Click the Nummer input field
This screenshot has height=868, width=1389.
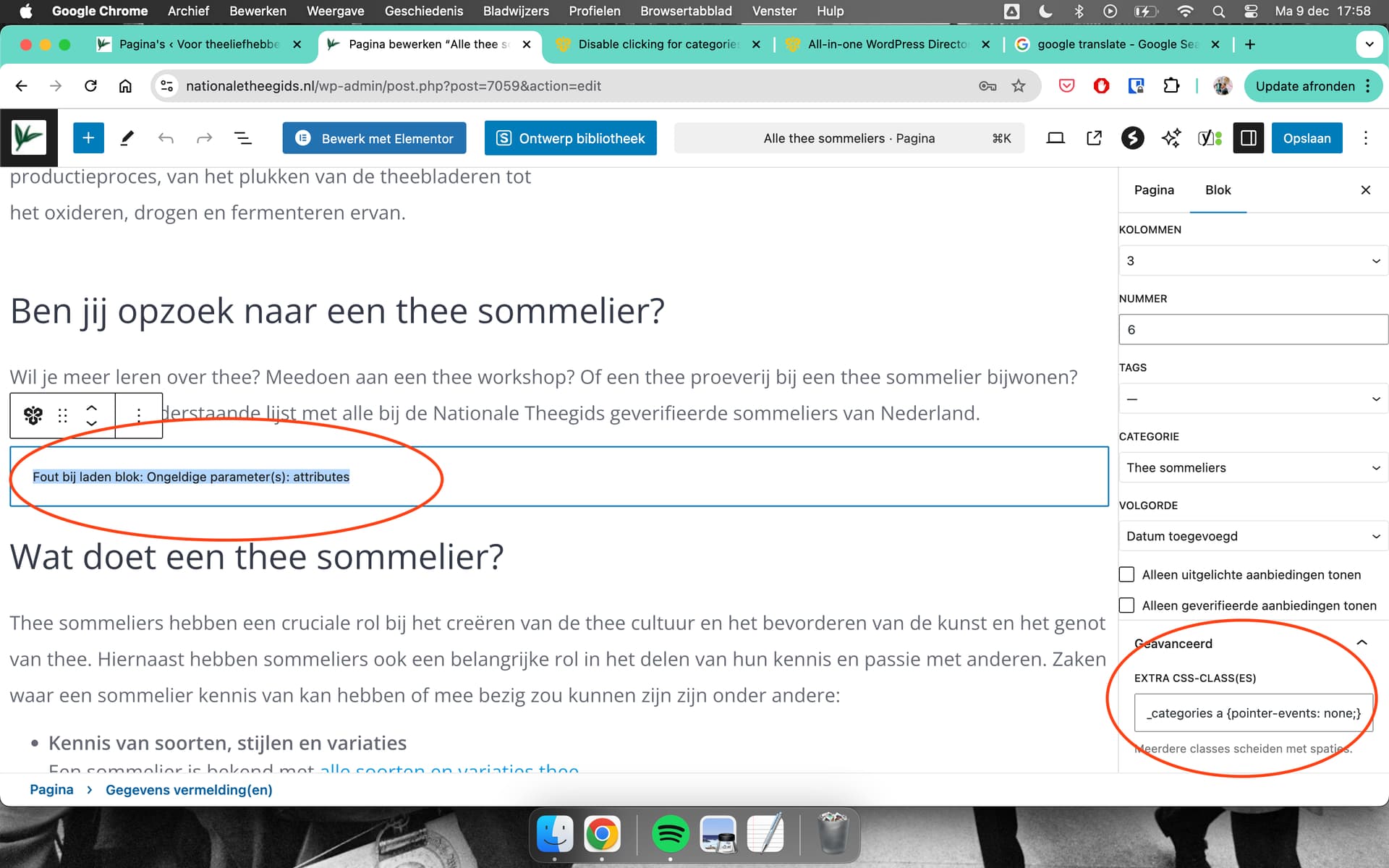[x=1253, y=329]
